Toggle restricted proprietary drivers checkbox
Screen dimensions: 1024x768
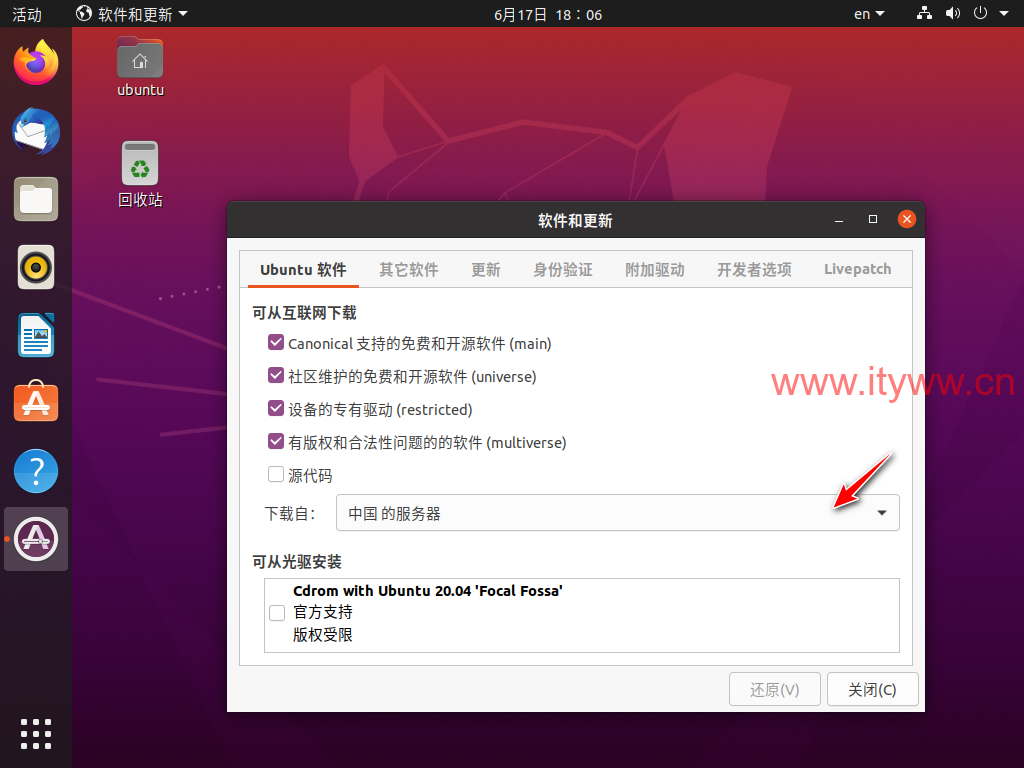point(276,408)
